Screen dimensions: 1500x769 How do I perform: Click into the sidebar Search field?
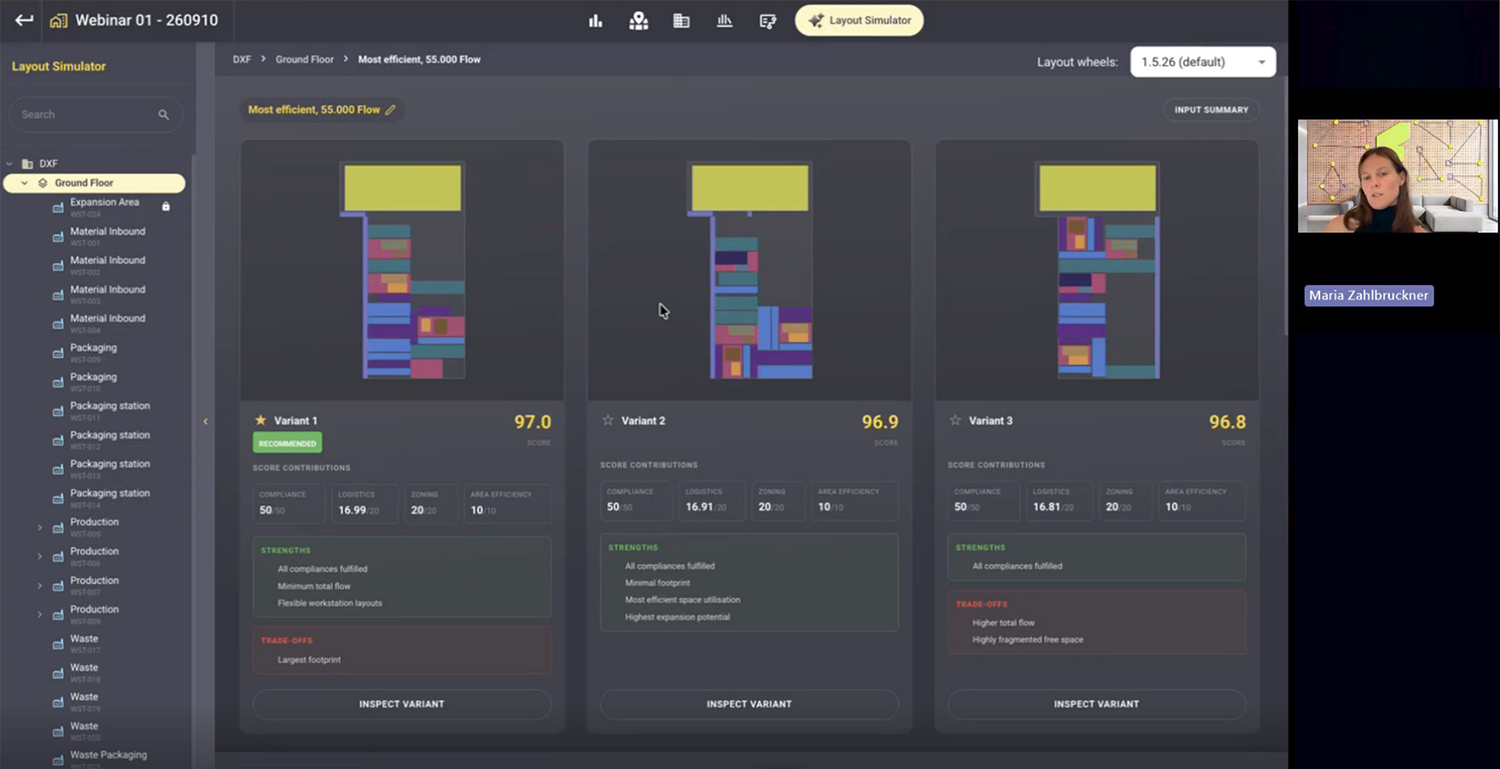click(95, 115)
